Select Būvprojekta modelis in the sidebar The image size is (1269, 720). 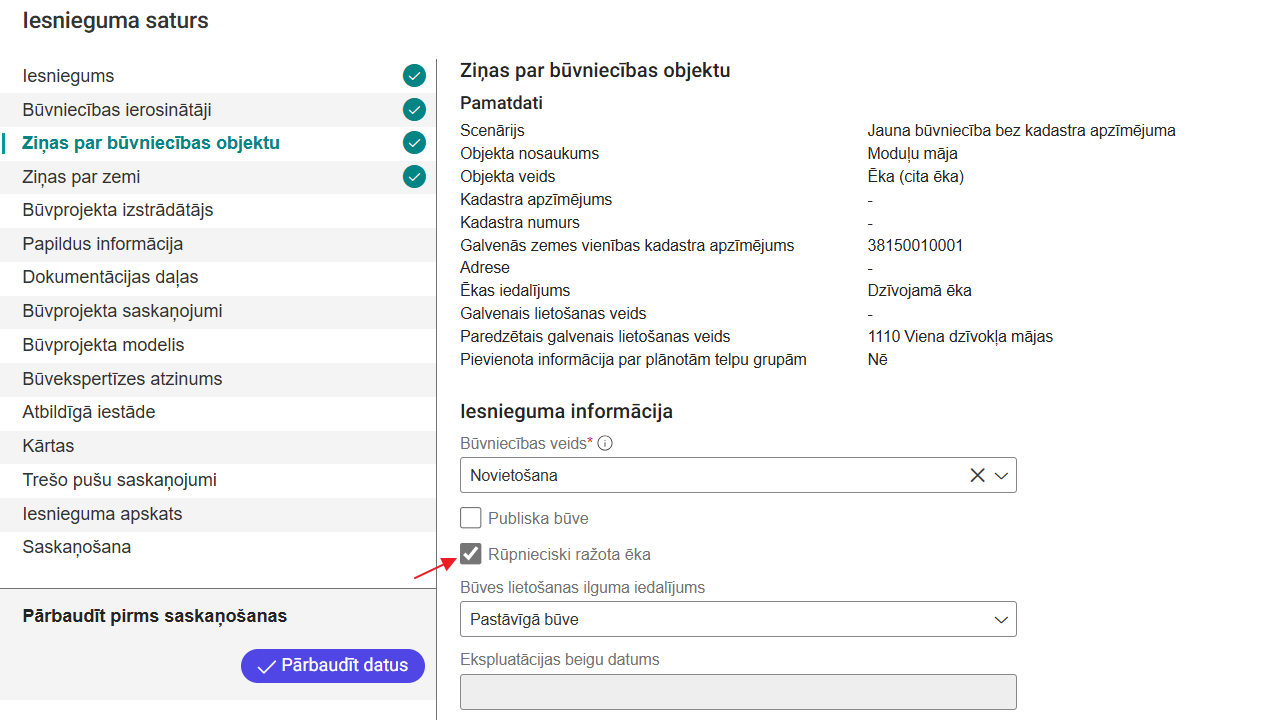click(103, 345)
